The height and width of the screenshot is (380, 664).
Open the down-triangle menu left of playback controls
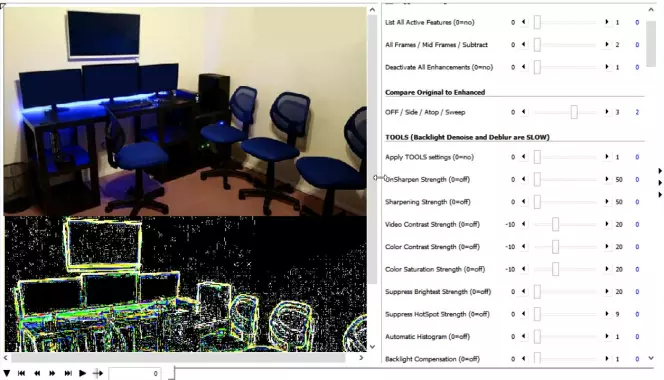point(7,373)
